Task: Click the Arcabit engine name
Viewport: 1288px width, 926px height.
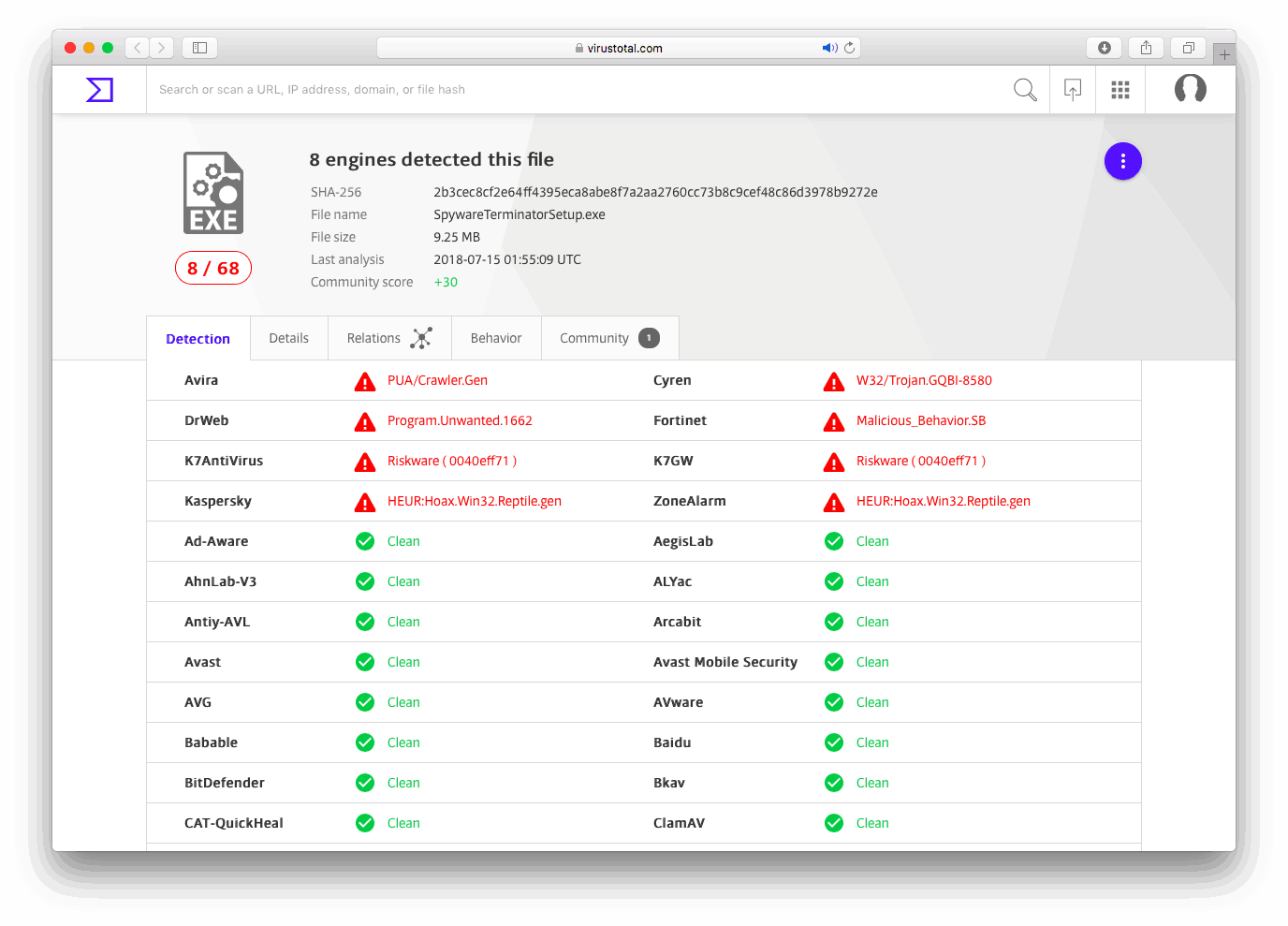Action: 677,622
